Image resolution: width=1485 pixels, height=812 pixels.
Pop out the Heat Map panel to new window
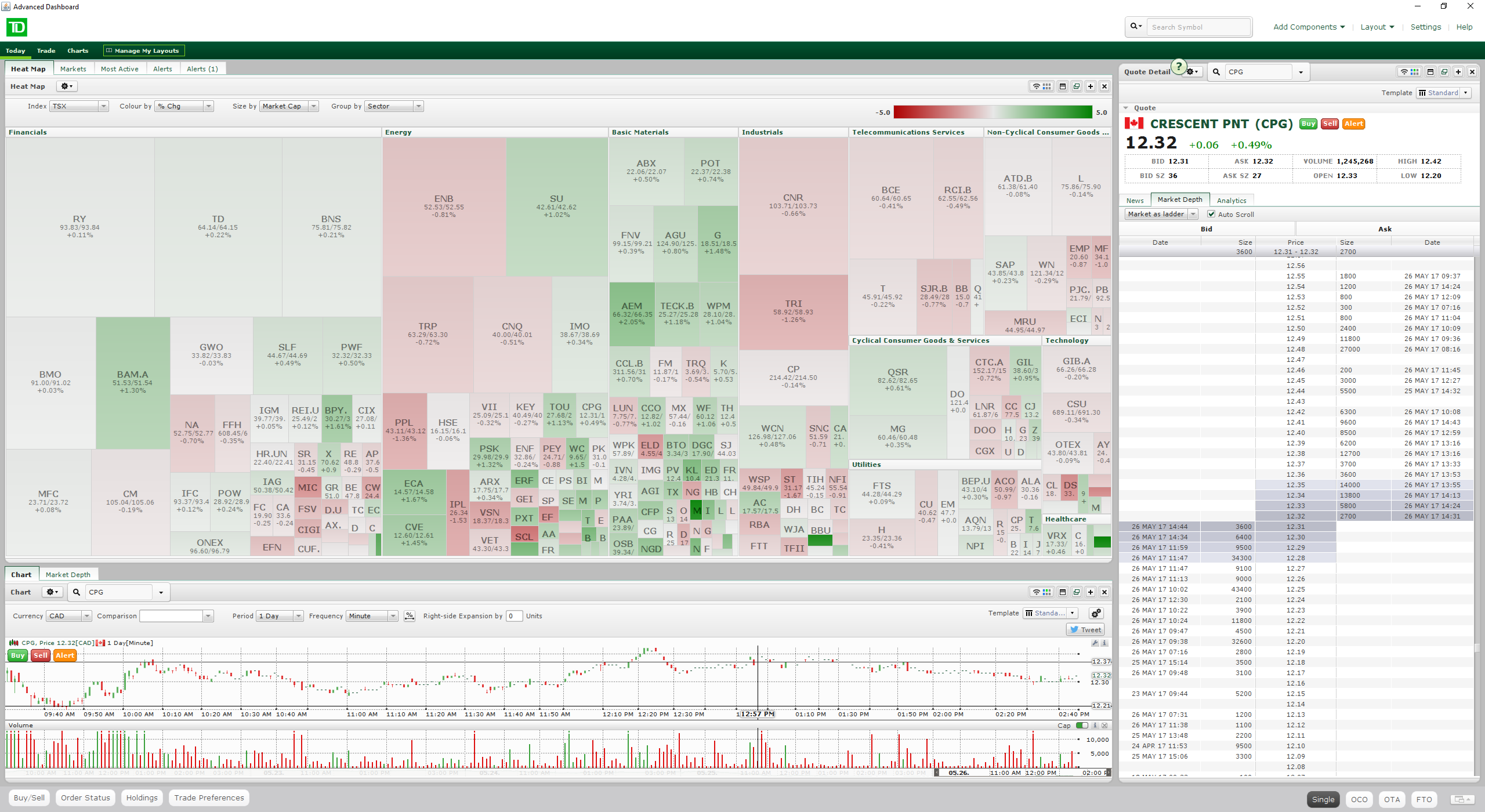(x=1077, y=86)
